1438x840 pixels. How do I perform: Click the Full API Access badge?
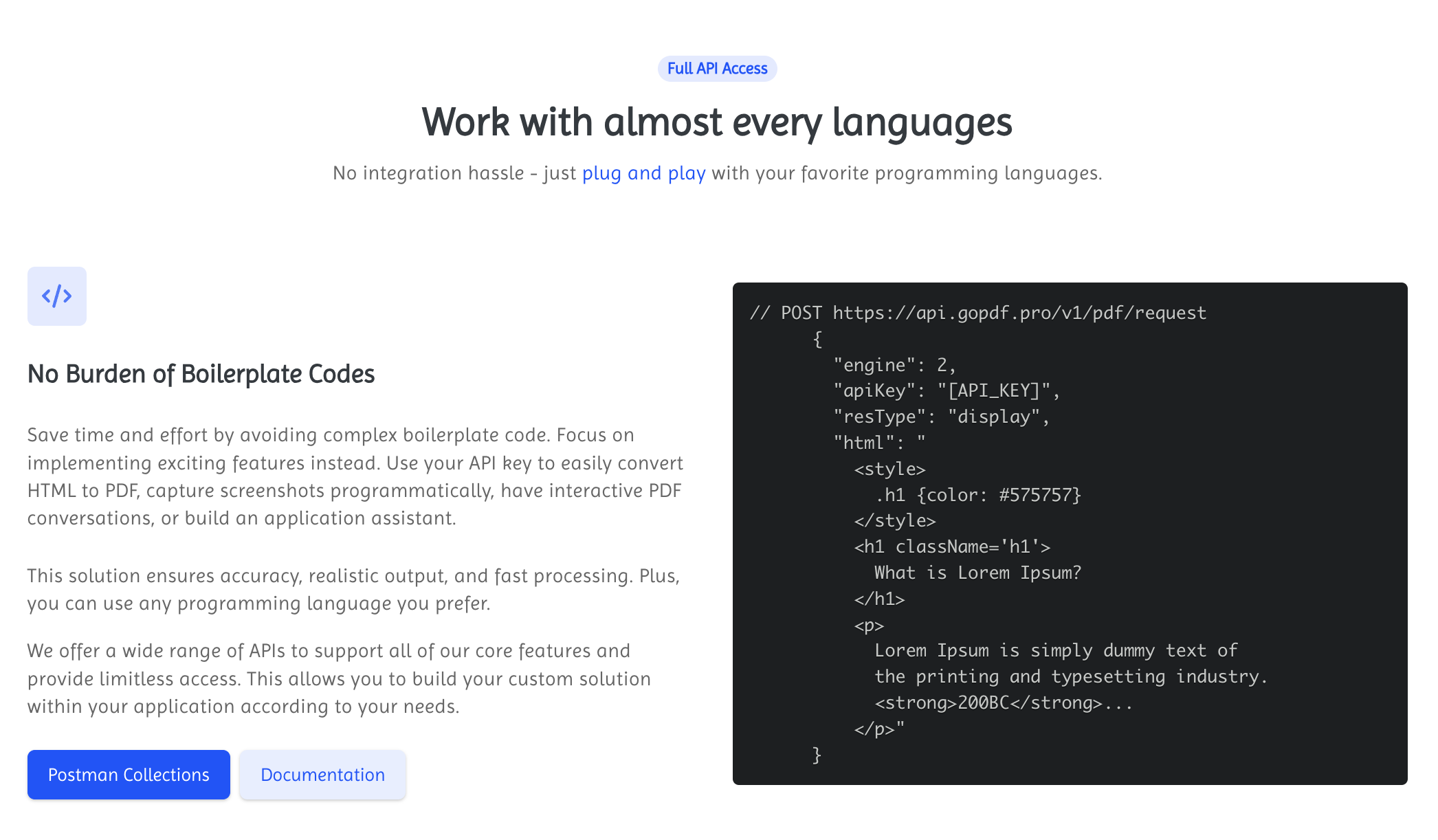[x=717, y=69]
